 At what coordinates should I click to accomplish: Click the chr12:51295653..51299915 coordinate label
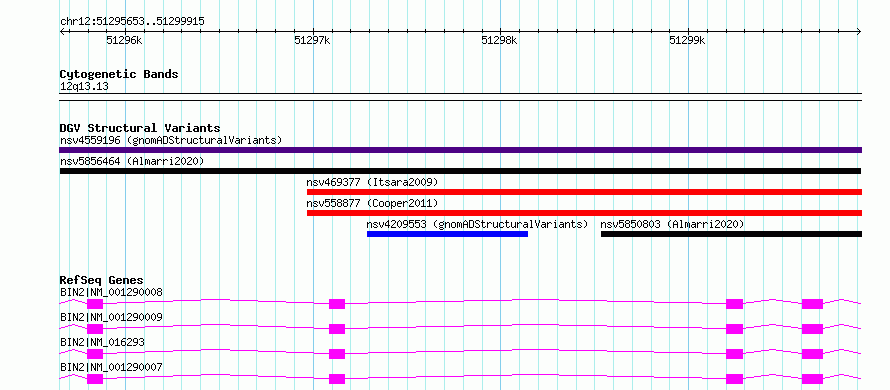(132, 22)
